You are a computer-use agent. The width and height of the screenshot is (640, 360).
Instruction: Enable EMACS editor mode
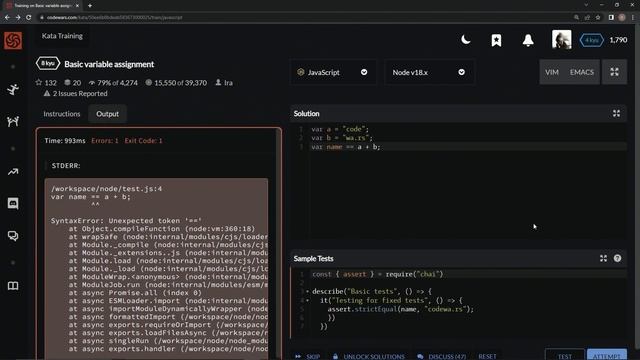coord(582,72)
